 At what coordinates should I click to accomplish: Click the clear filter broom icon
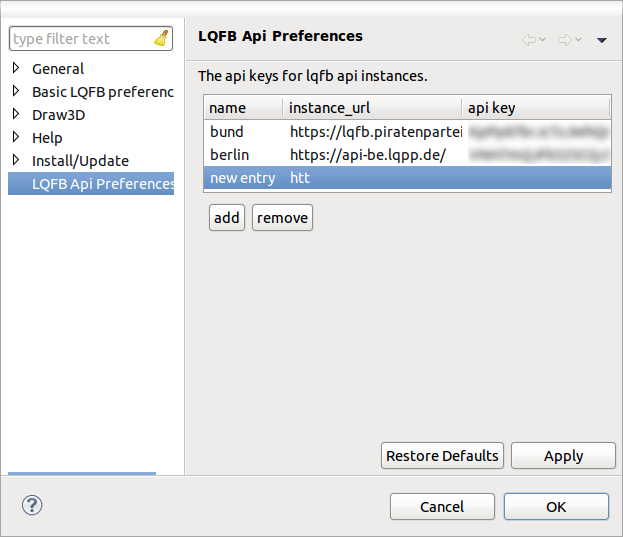[162, 39]
